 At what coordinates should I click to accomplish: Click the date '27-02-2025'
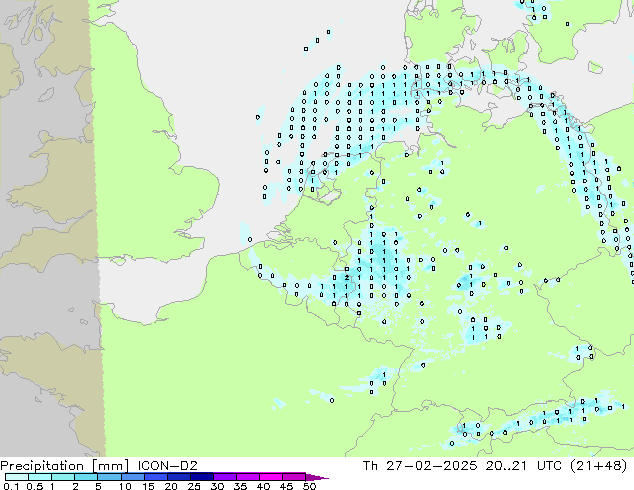(431, 466)
